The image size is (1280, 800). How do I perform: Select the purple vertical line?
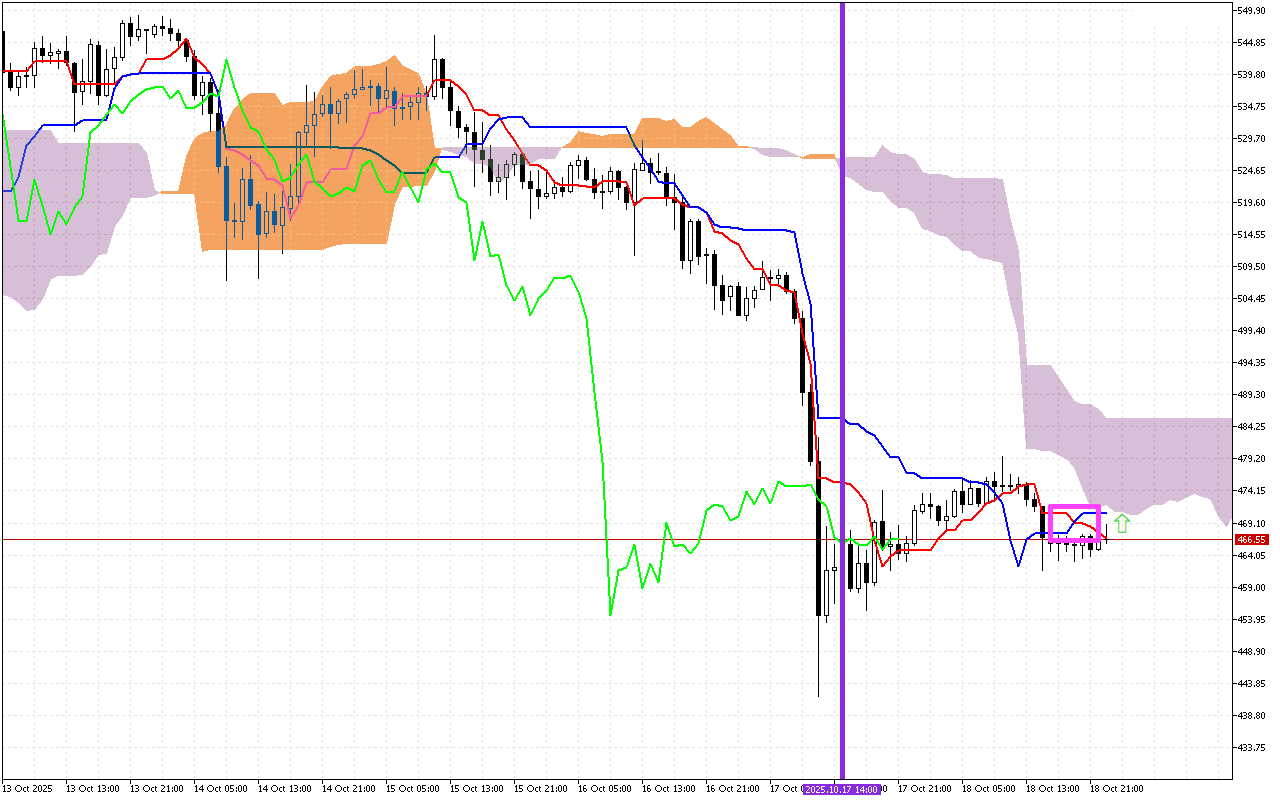842,300
